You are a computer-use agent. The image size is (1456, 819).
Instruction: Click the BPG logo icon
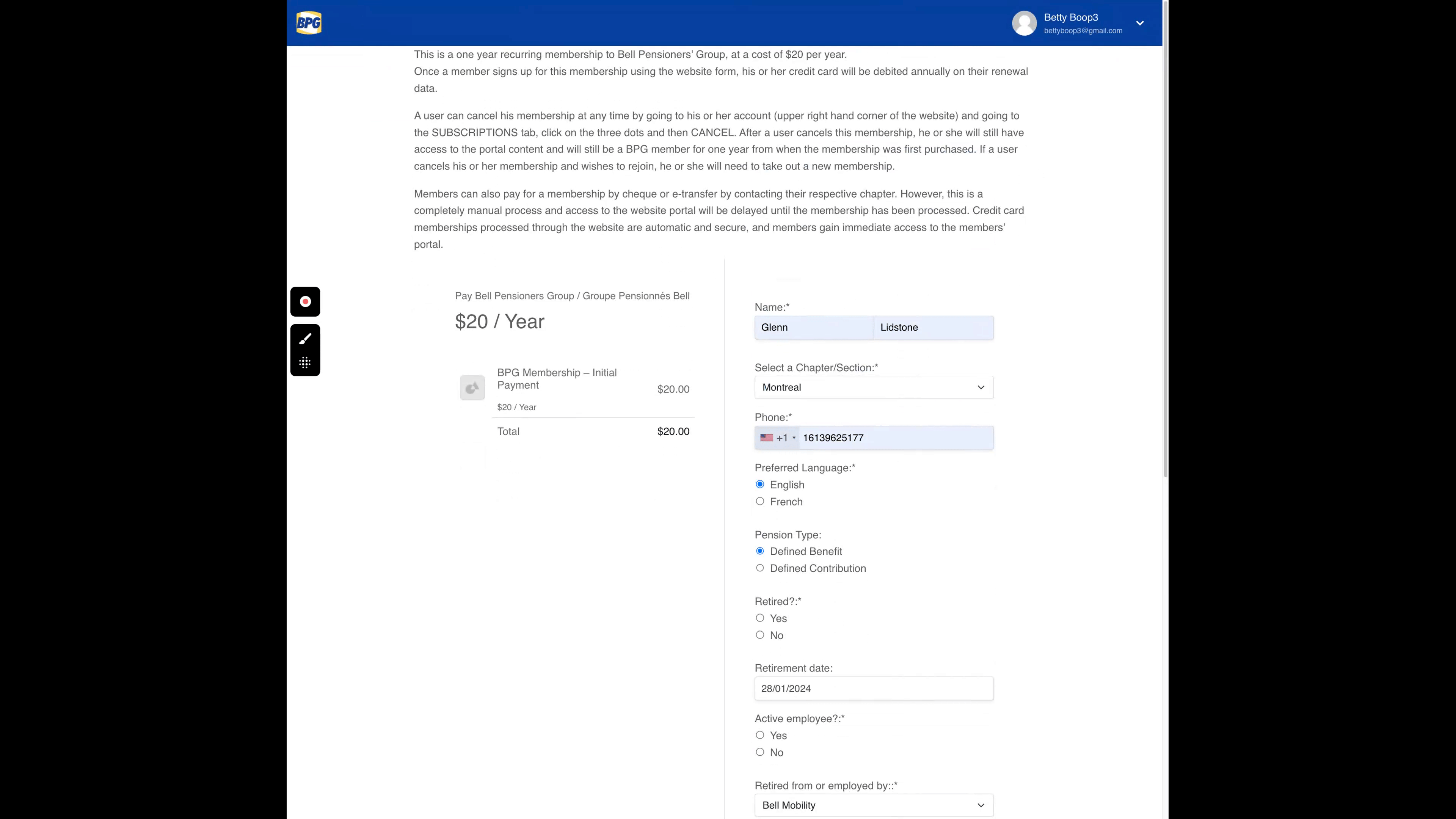pos(309,23)
